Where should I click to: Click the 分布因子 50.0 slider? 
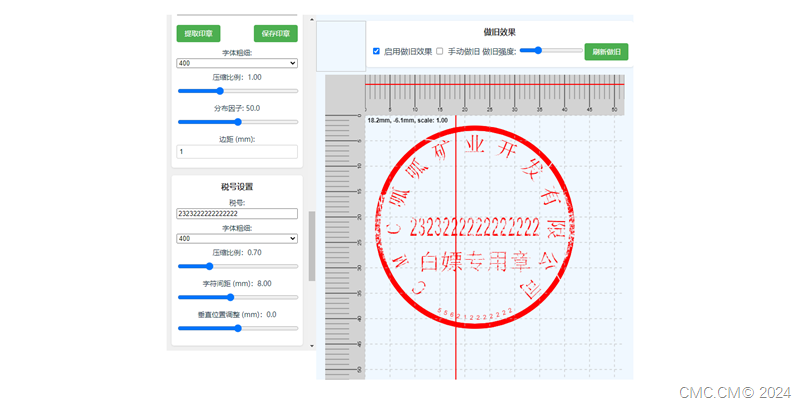point(238,122)
